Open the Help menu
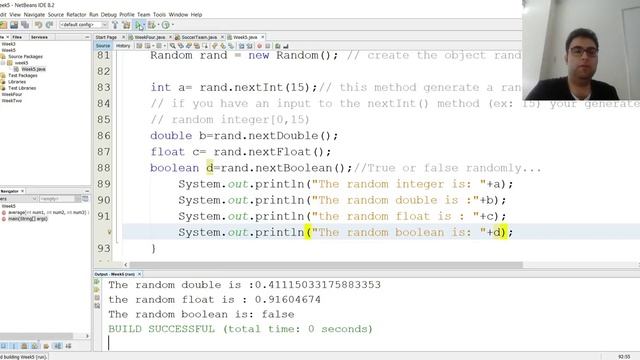640x360 pixels. (196, 15)
